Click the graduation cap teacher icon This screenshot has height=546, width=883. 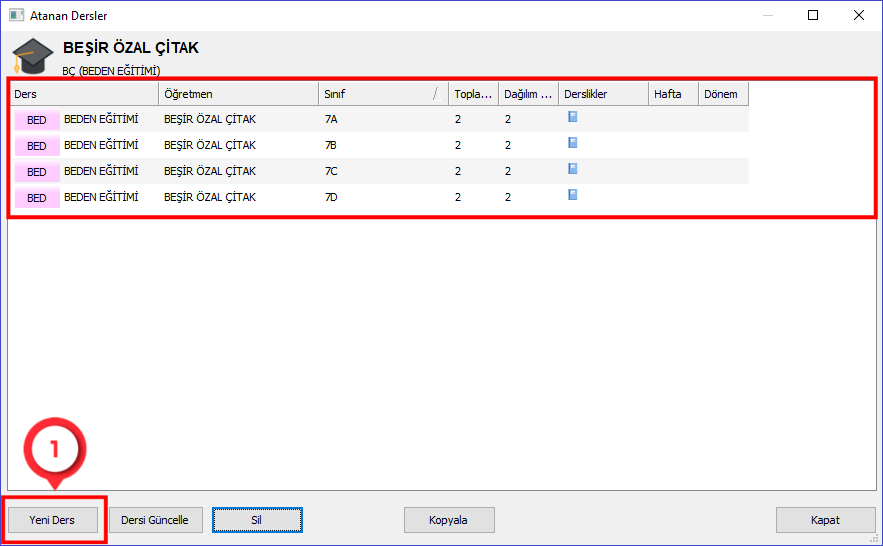coord(33,56)
